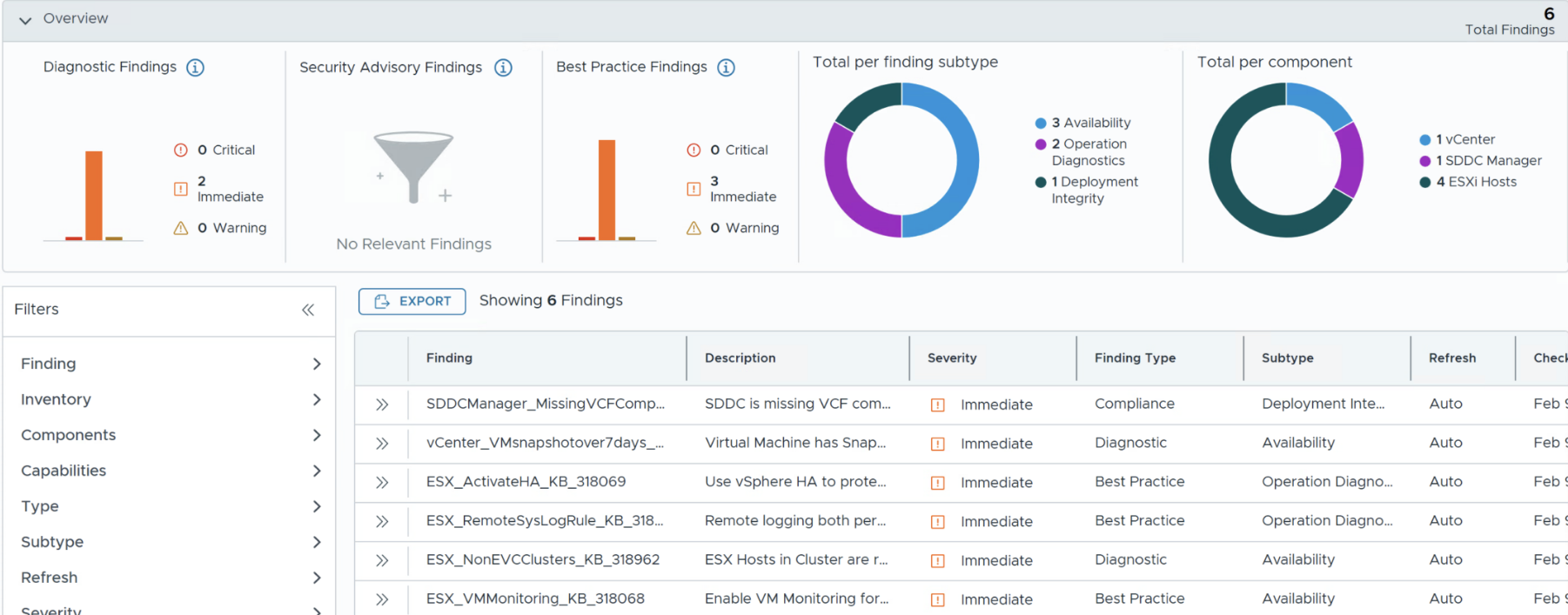Viewport: 1568px width, 615px height.
Task: Click 'Remote logging both per...' description cell
Action: pyautogui.click(x=795, y=521)
